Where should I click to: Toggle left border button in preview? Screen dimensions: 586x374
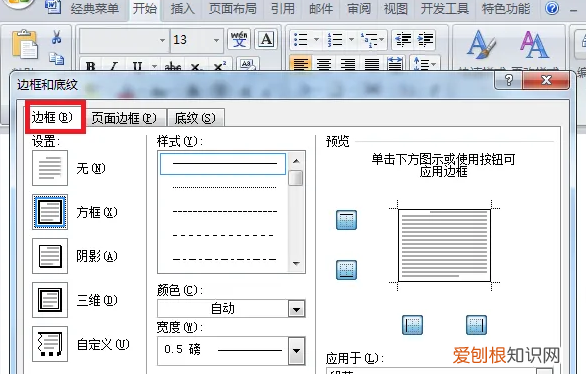tap(412, 325)
